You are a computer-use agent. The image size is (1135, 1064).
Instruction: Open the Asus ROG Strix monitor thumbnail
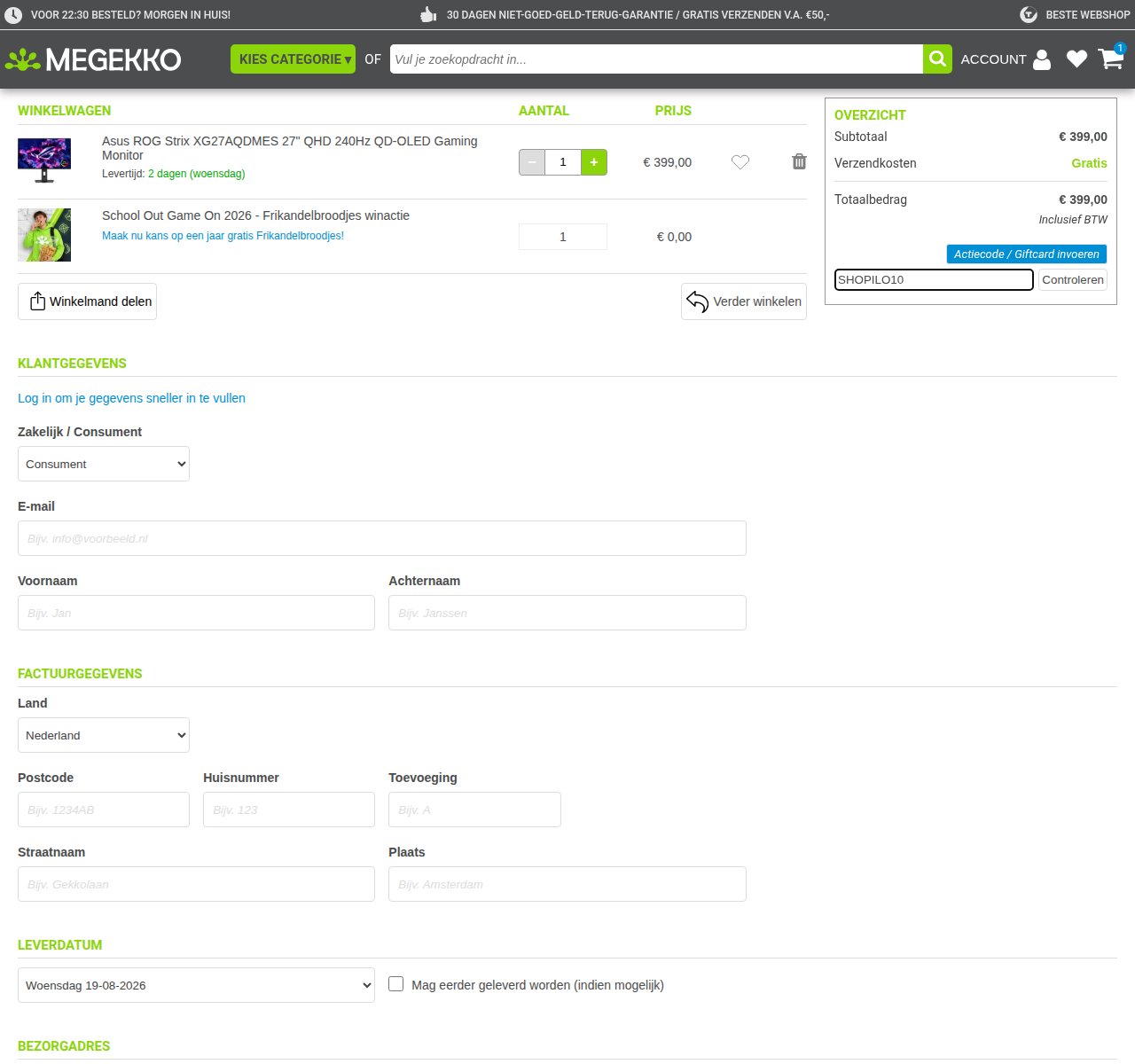tap(44, 160)
